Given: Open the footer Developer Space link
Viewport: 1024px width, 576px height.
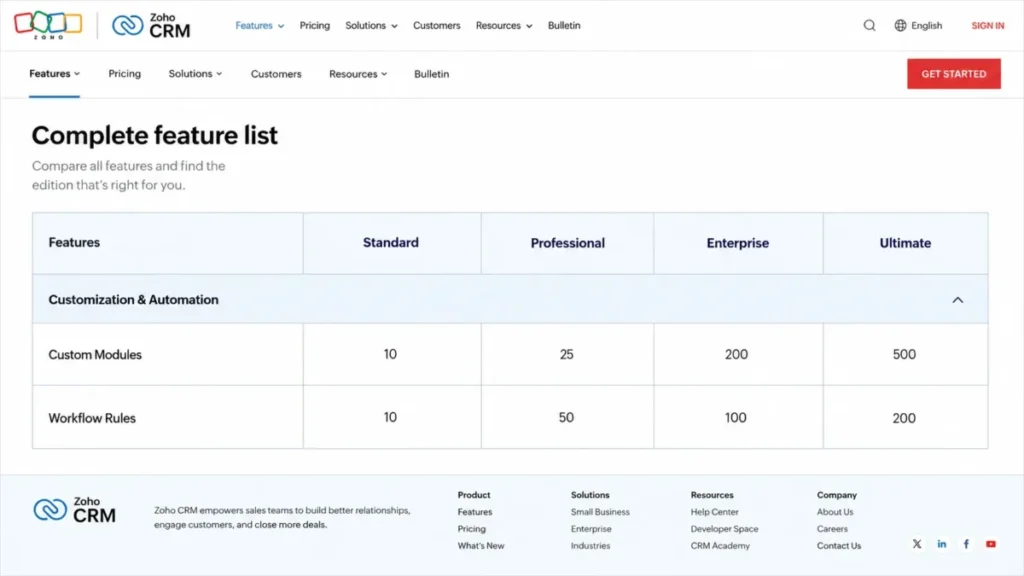Looking at the screenshot, I should click(724, 529).
